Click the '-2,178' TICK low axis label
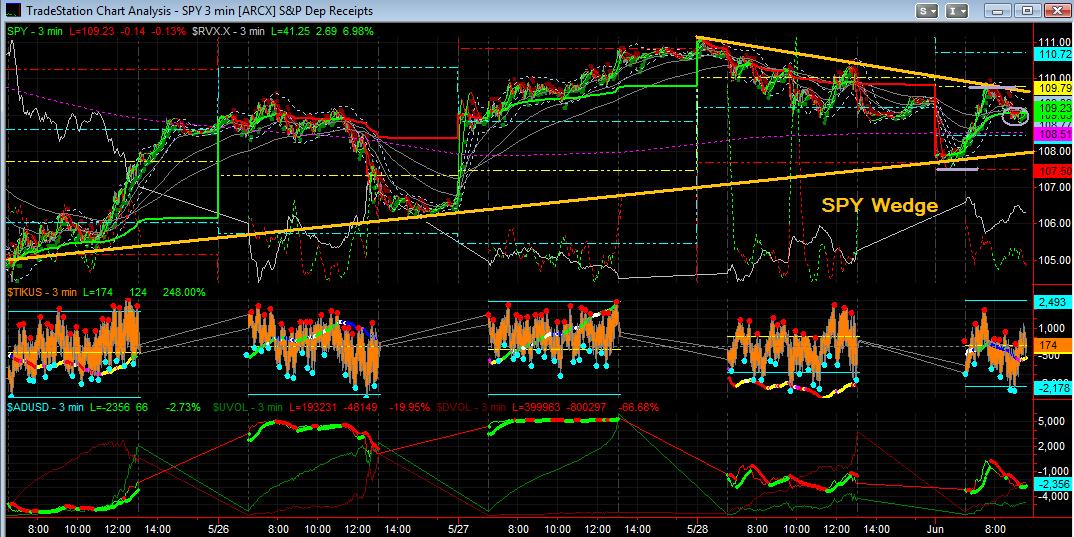Screen dimensions: 1074x537 click(1055, 389)
